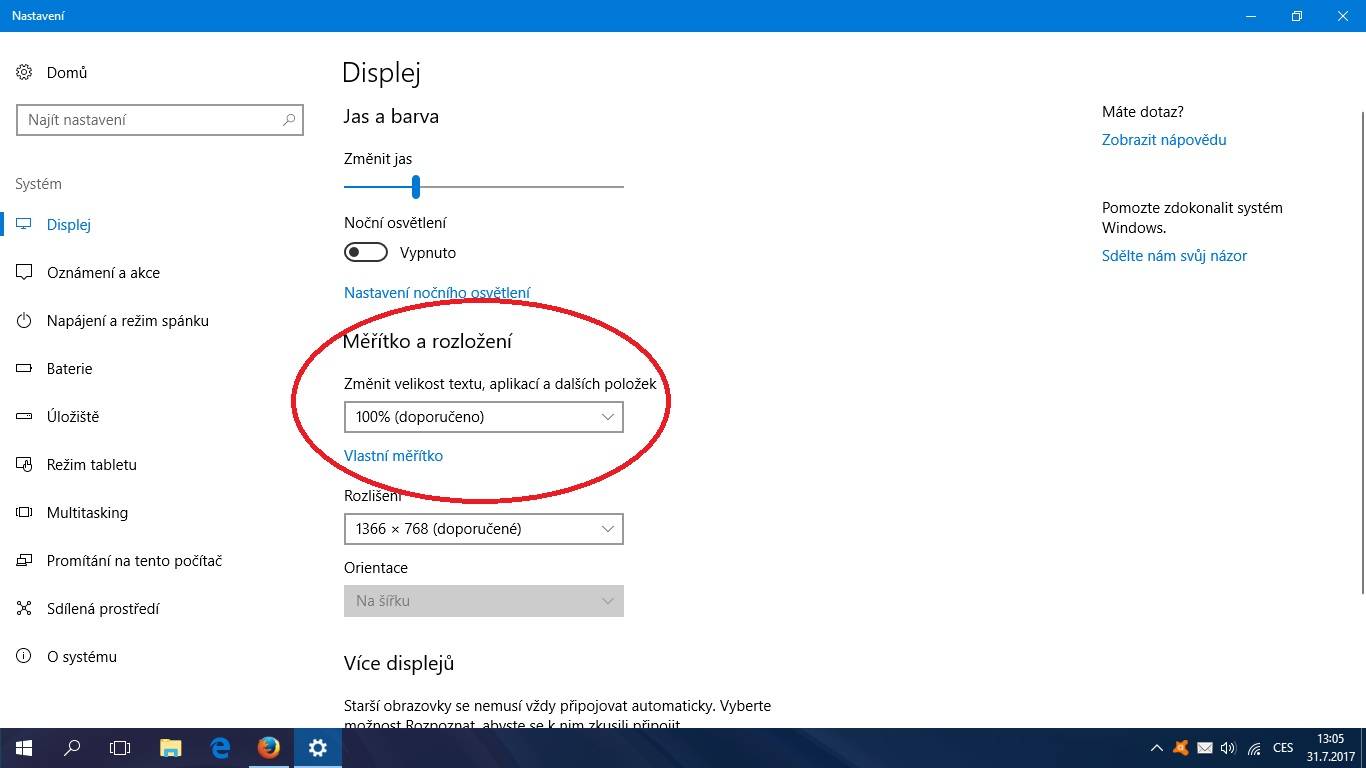The width and height of the screenshot is (1366, 768).
Task: Launch Firefox from the taskbar
Action: click(268, 748)
